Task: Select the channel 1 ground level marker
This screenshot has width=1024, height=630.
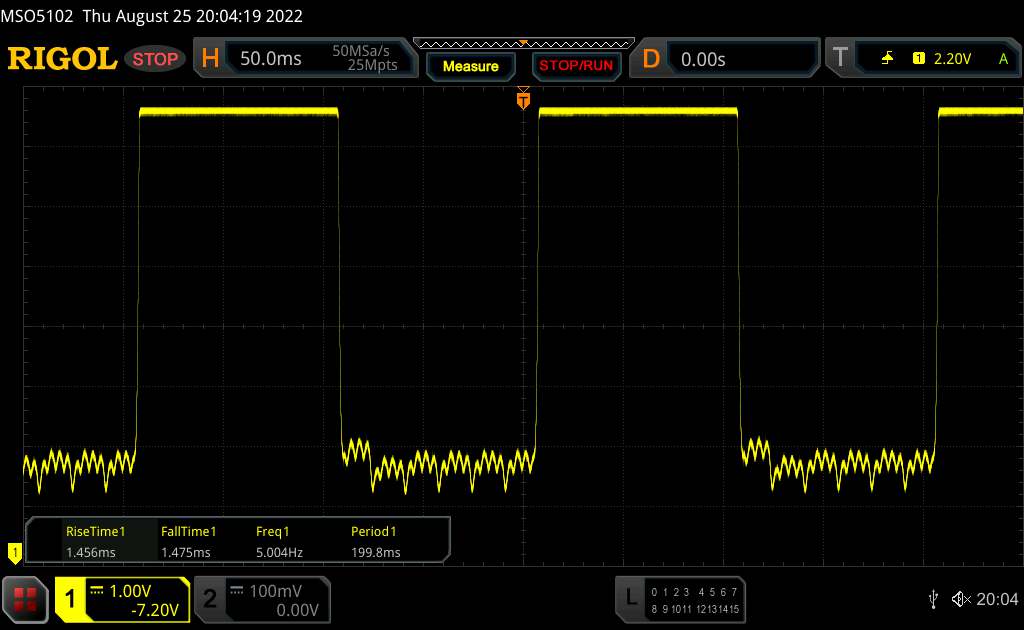Action: click(x=14, y=553)
